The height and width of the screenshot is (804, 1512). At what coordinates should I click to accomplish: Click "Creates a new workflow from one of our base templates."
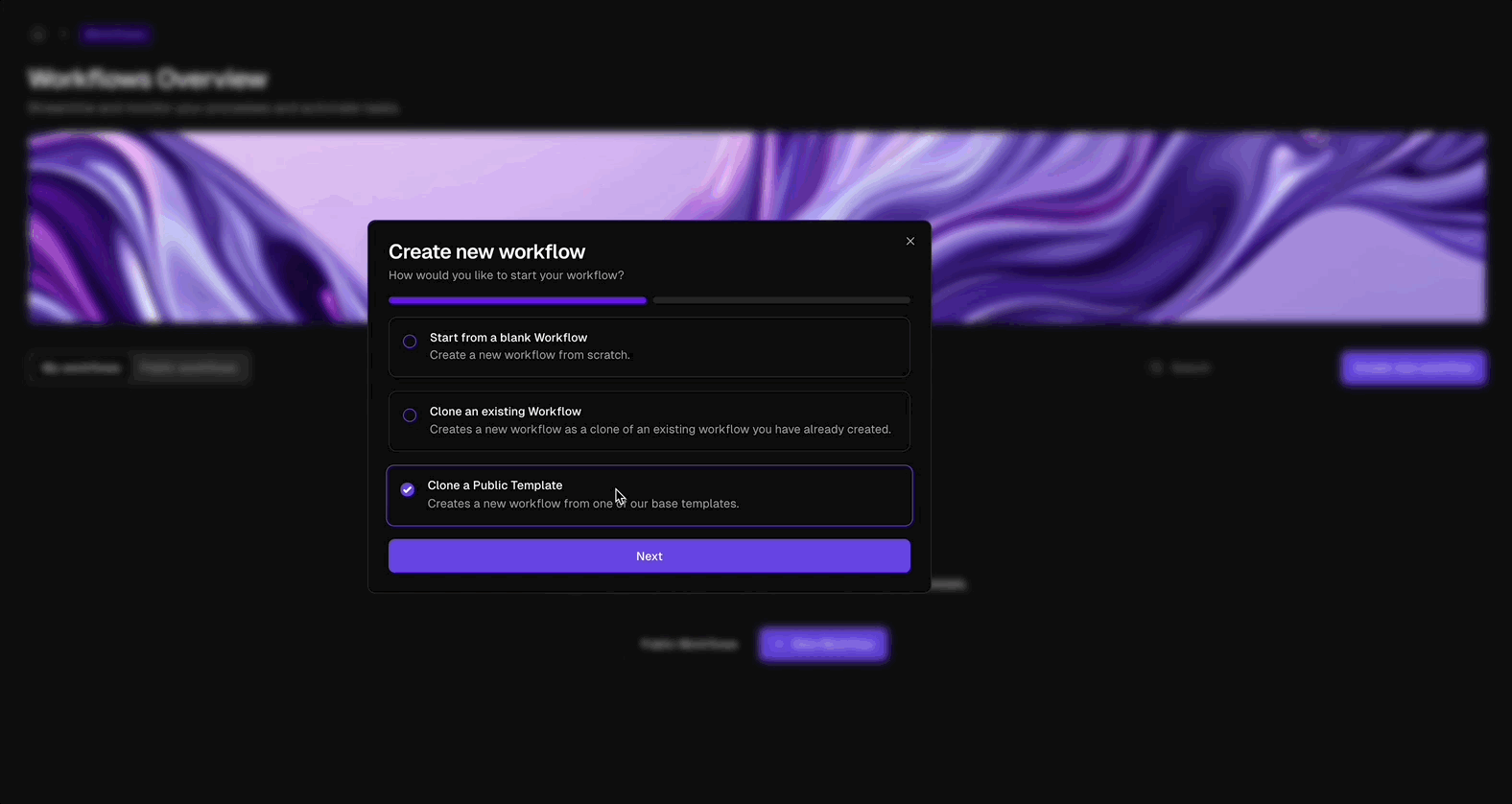click(583, 504)
